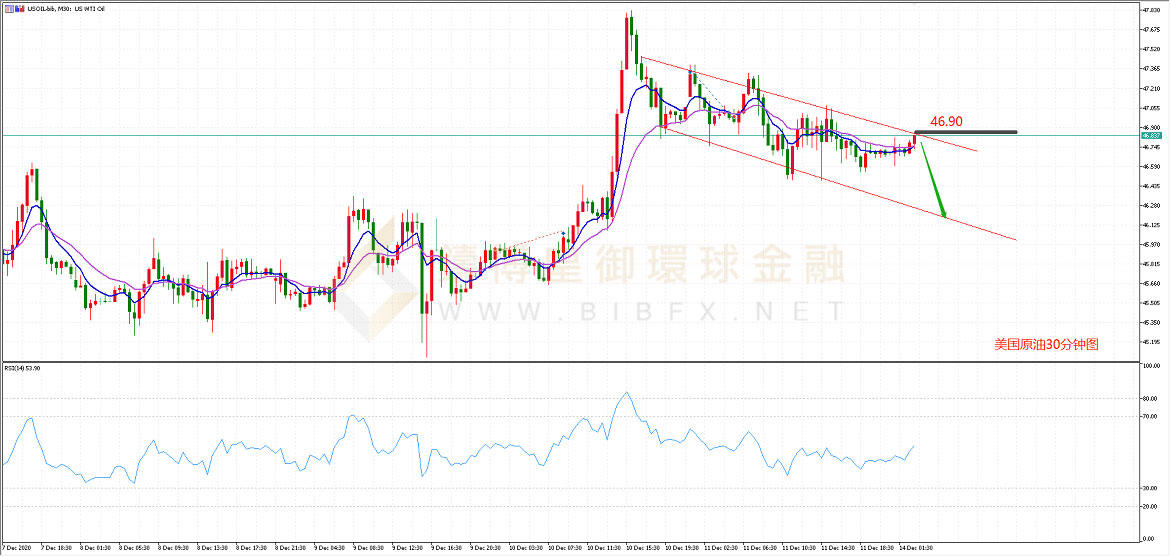The image size is (1170, 556).
Task: Click the 47.830 level on price scale
Action: click(1149, 11)
